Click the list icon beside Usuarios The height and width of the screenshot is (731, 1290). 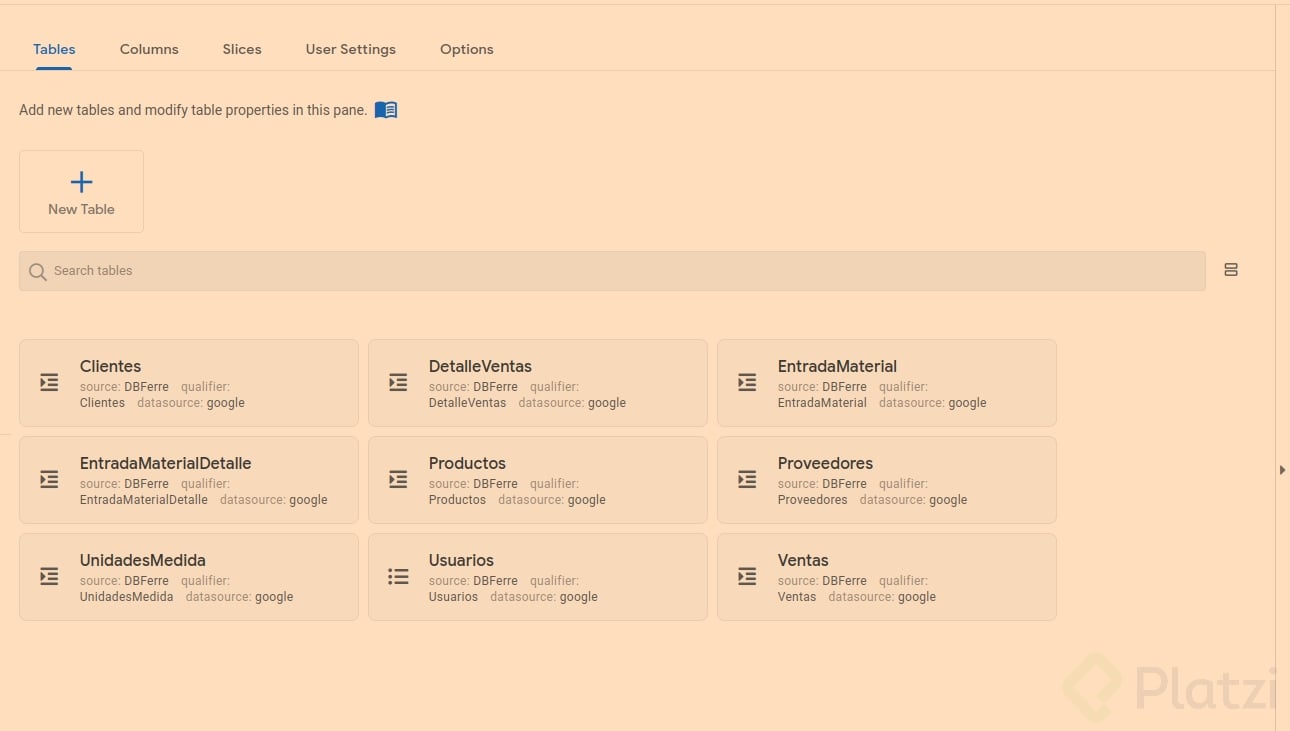pyautogui.click(x=398, y=576)
